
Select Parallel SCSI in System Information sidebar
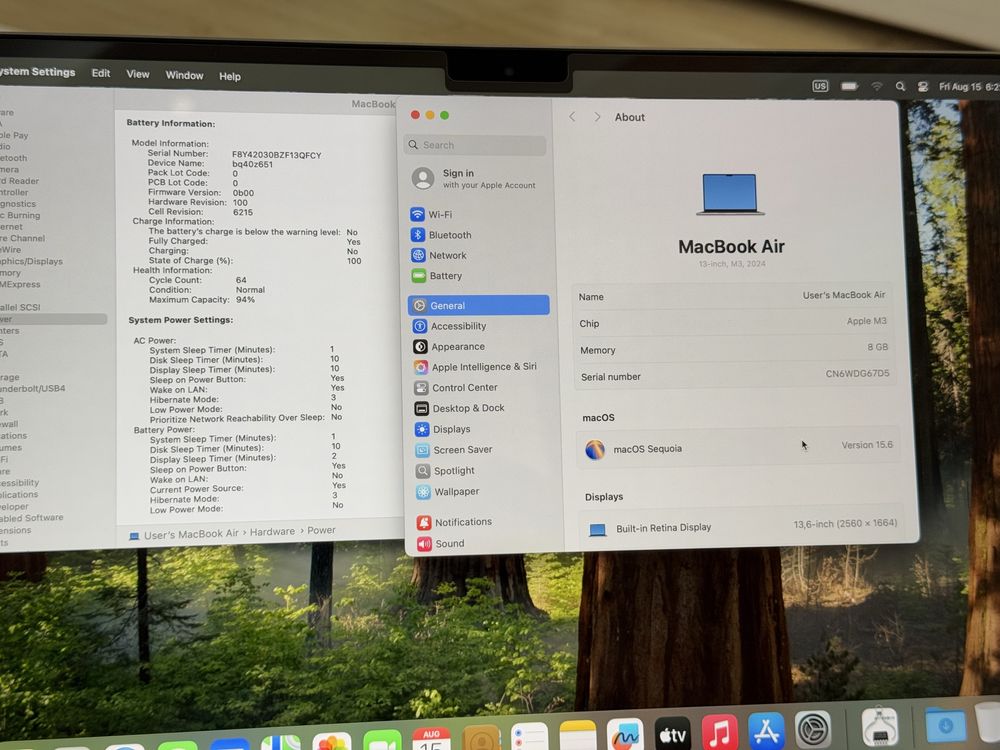click(20, 307)
